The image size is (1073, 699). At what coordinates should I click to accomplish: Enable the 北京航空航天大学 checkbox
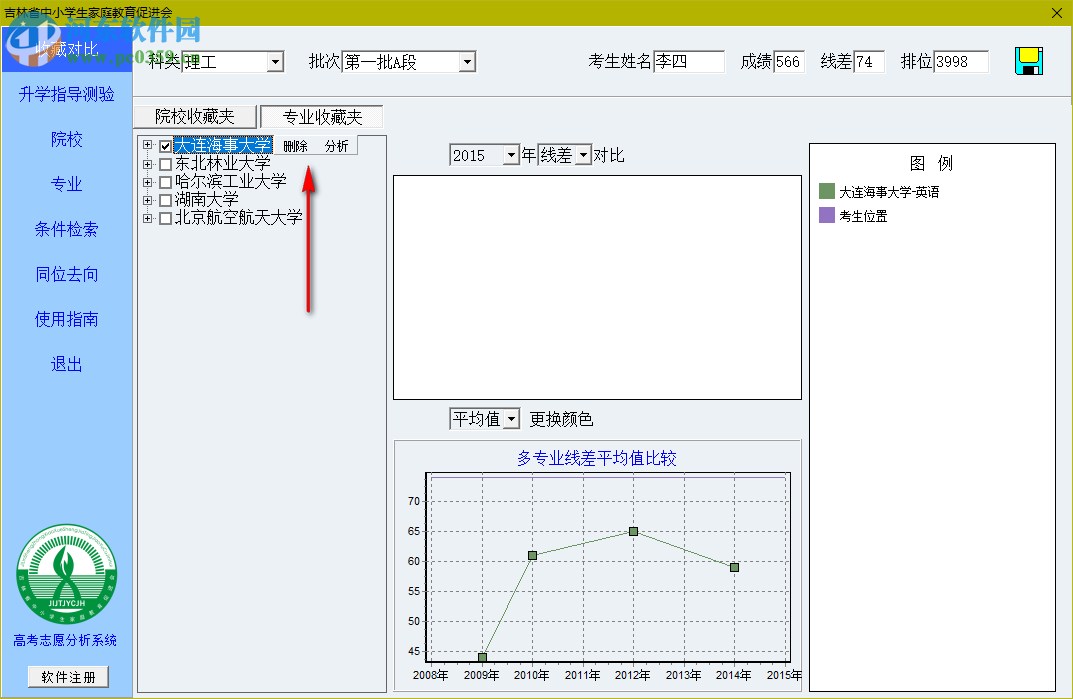165,217
